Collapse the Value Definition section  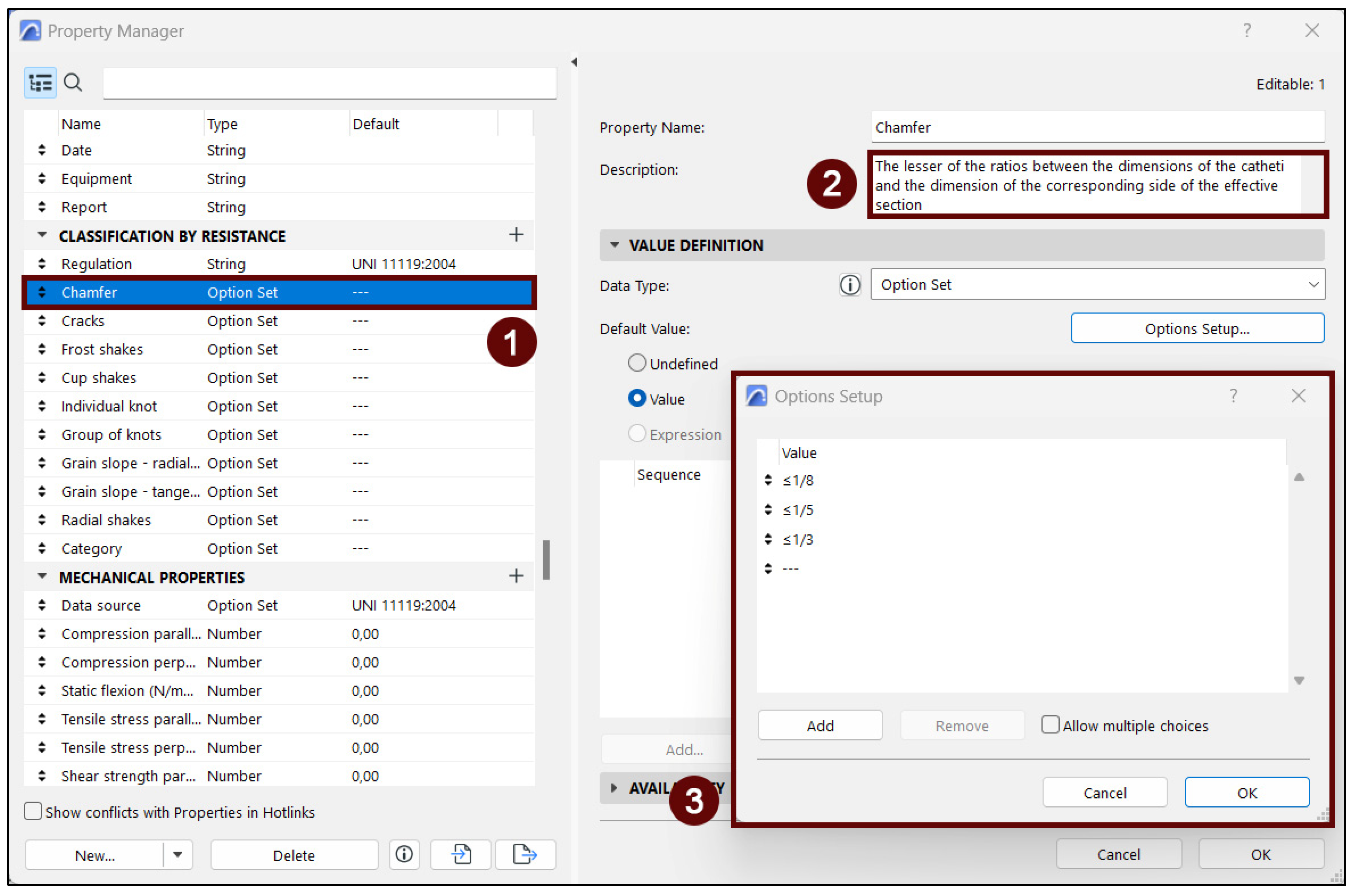coord(615,245)
